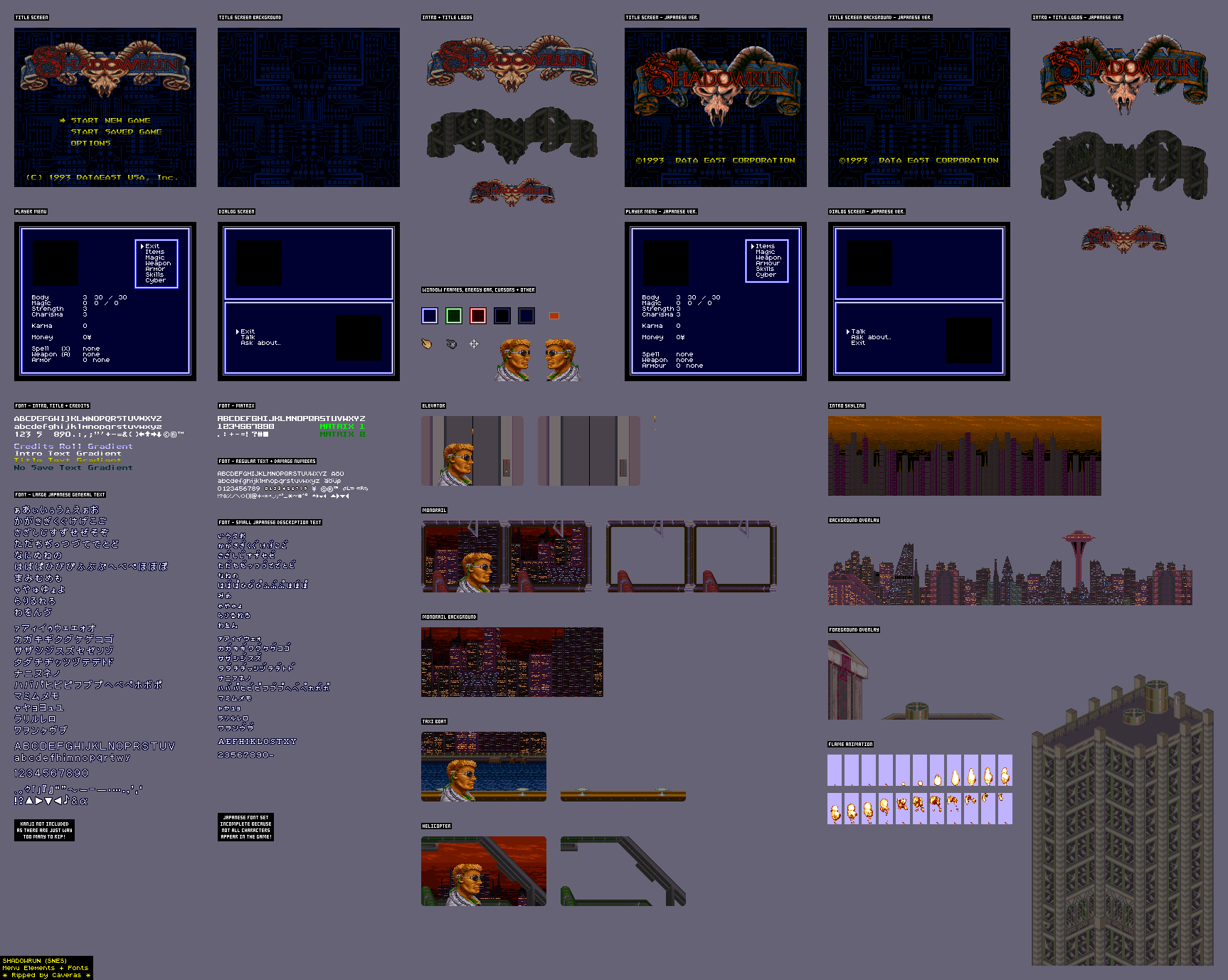Choose Items in the English player menu

click(x=154, y=252)
